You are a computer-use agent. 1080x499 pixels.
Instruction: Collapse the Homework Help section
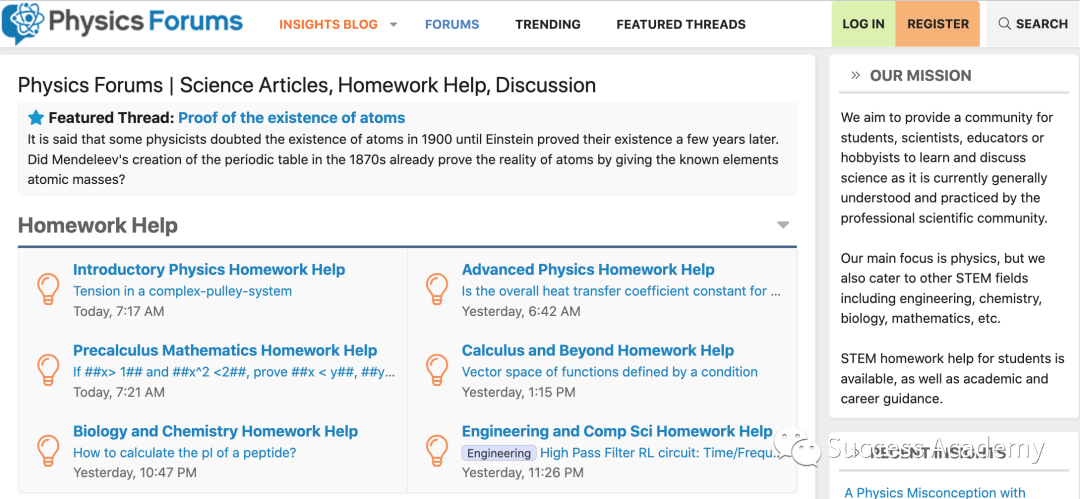pyautogui.click(x=783, y=225)
